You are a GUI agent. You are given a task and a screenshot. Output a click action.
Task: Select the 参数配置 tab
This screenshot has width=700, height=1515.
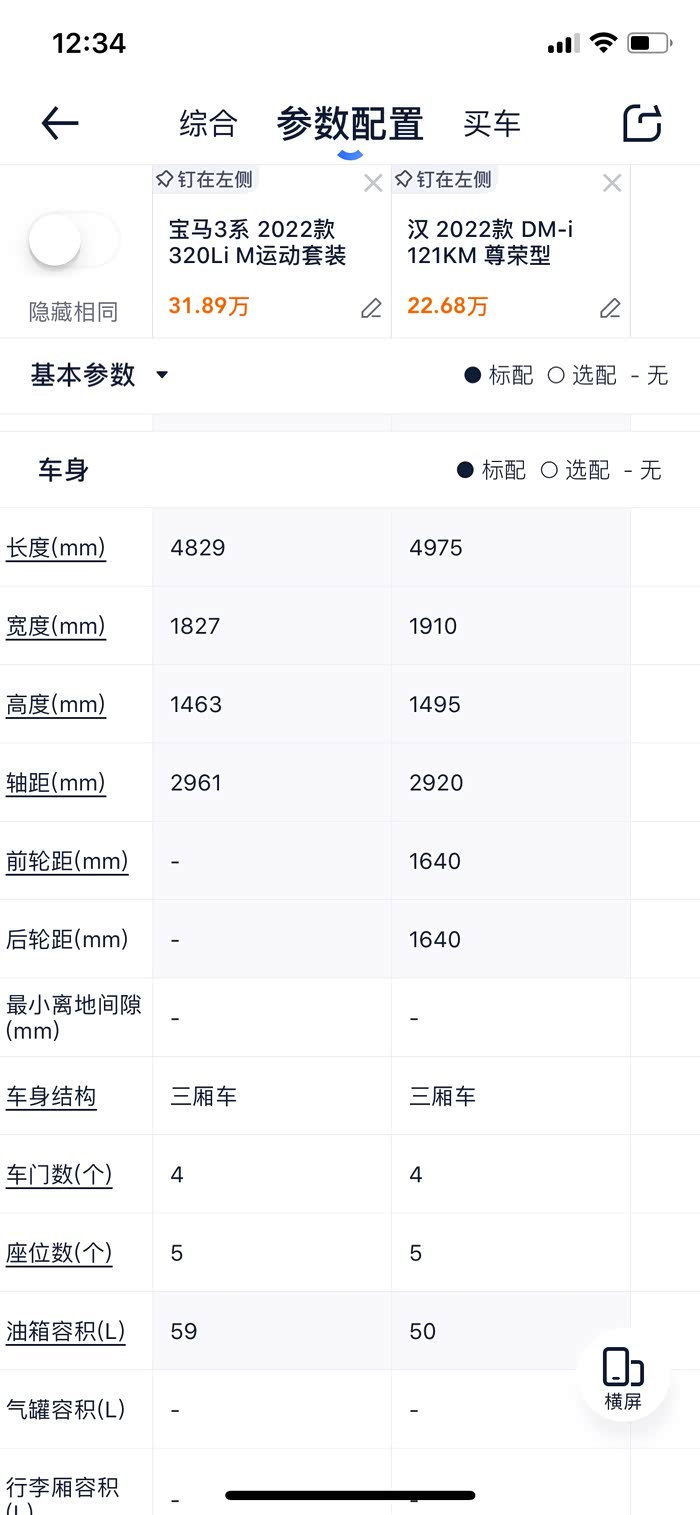[350, 124]
